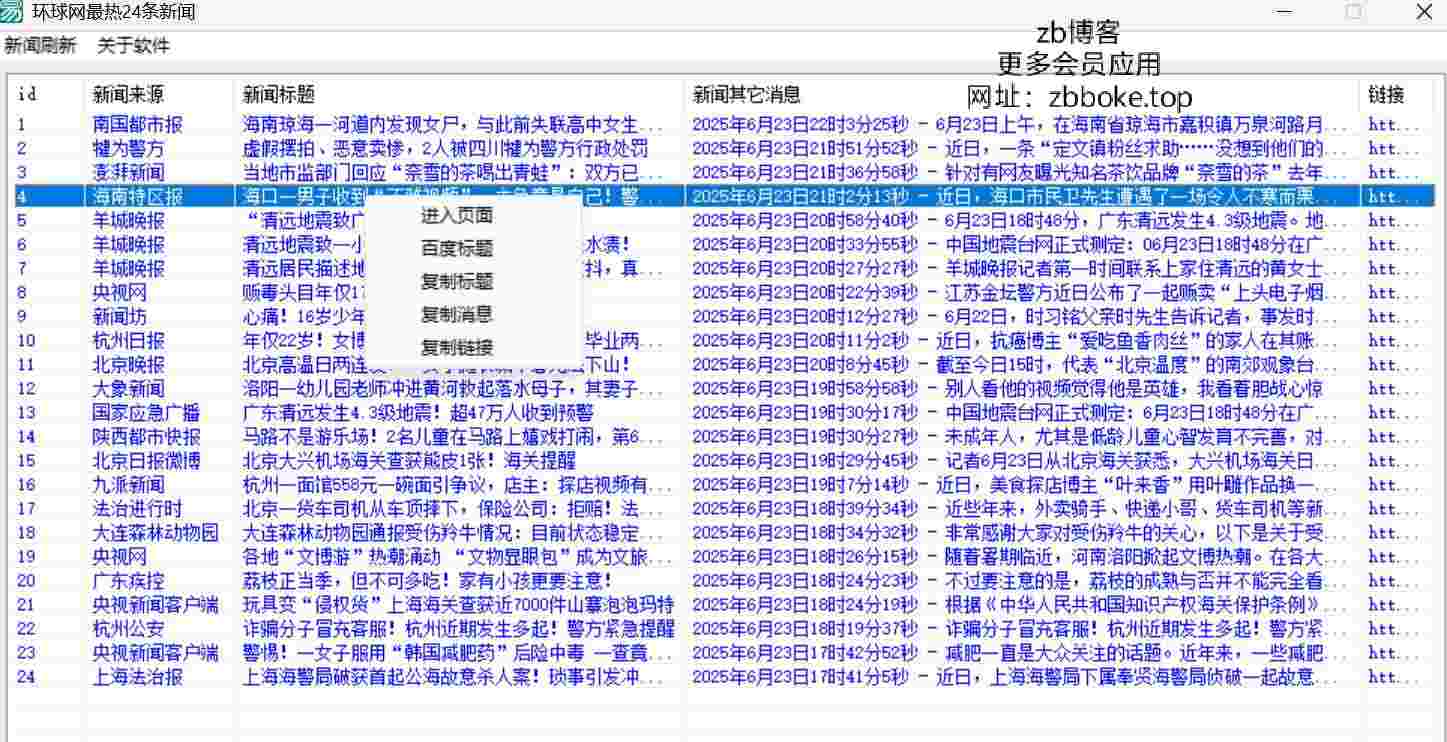Screen dimensions: 1447x742
Task: Click headline 大连森林动物园通报受伤羚牛情况
Action: pyautogui.click(x=453, y=533)
